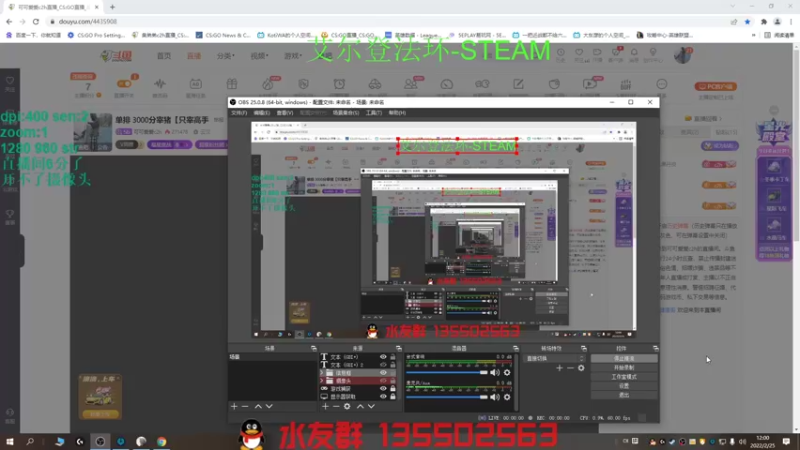This screenshot has height=450, width=800.
Task: Open OBS 工具(T) menu
Action: click(x=373, y=113)
